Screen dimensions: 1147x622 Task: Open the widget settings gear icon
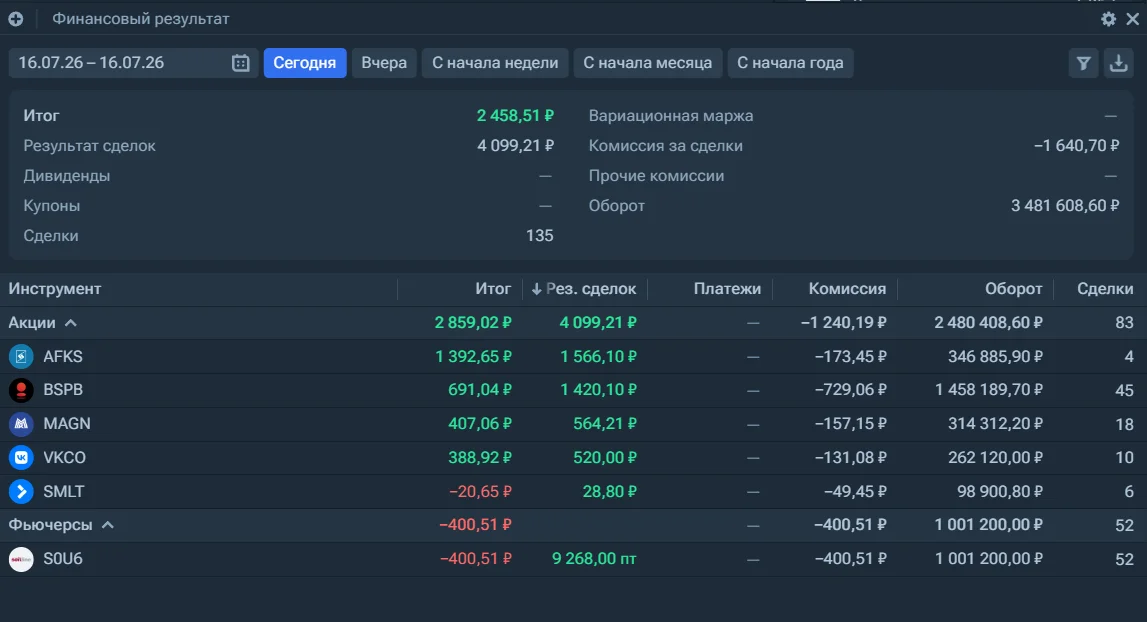pyautogui.click(x=1108, y=19)
